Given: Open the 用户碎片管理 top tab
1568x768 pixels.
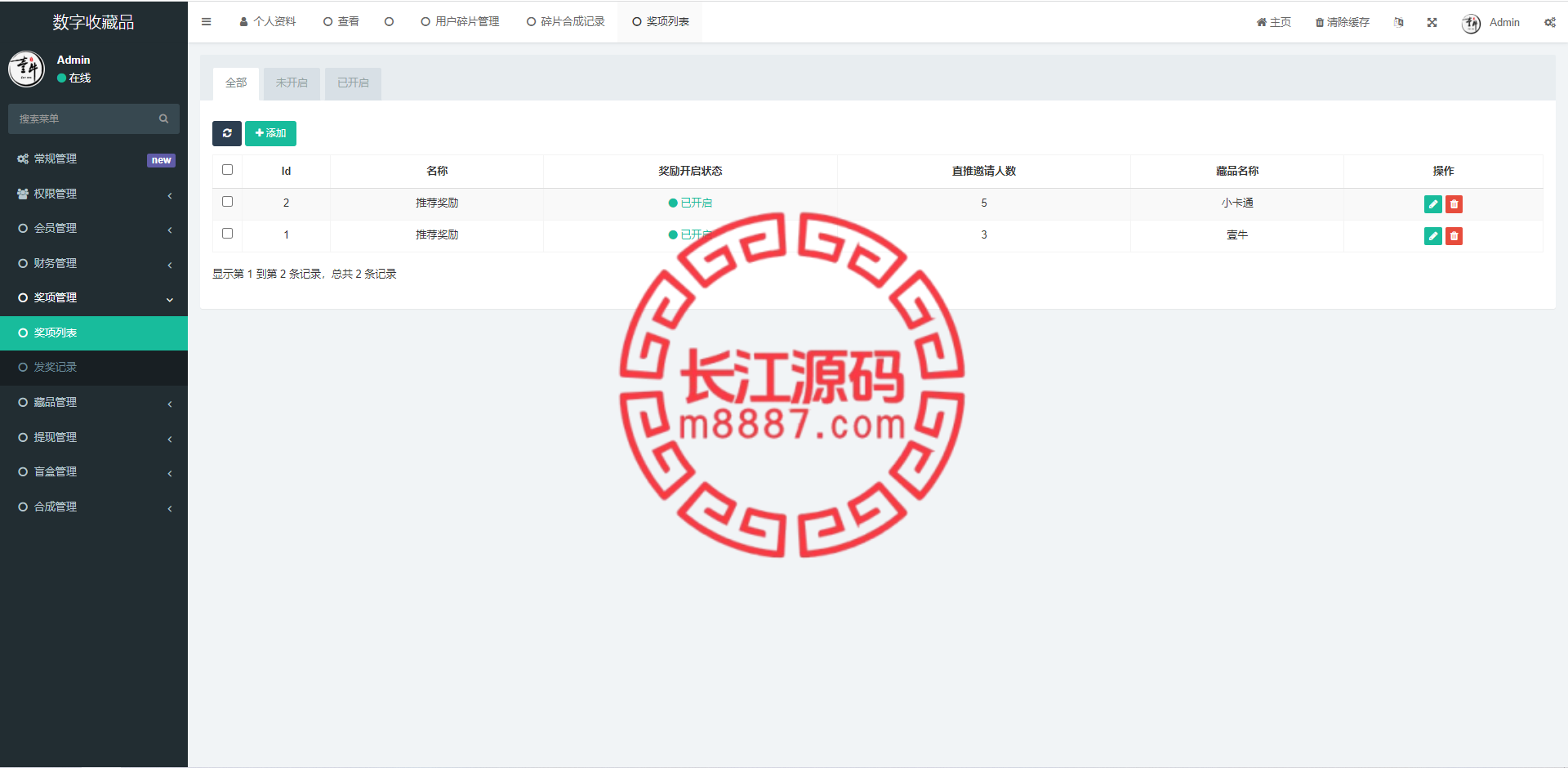Looking at the screenshot, I should [x=460, y=22].
